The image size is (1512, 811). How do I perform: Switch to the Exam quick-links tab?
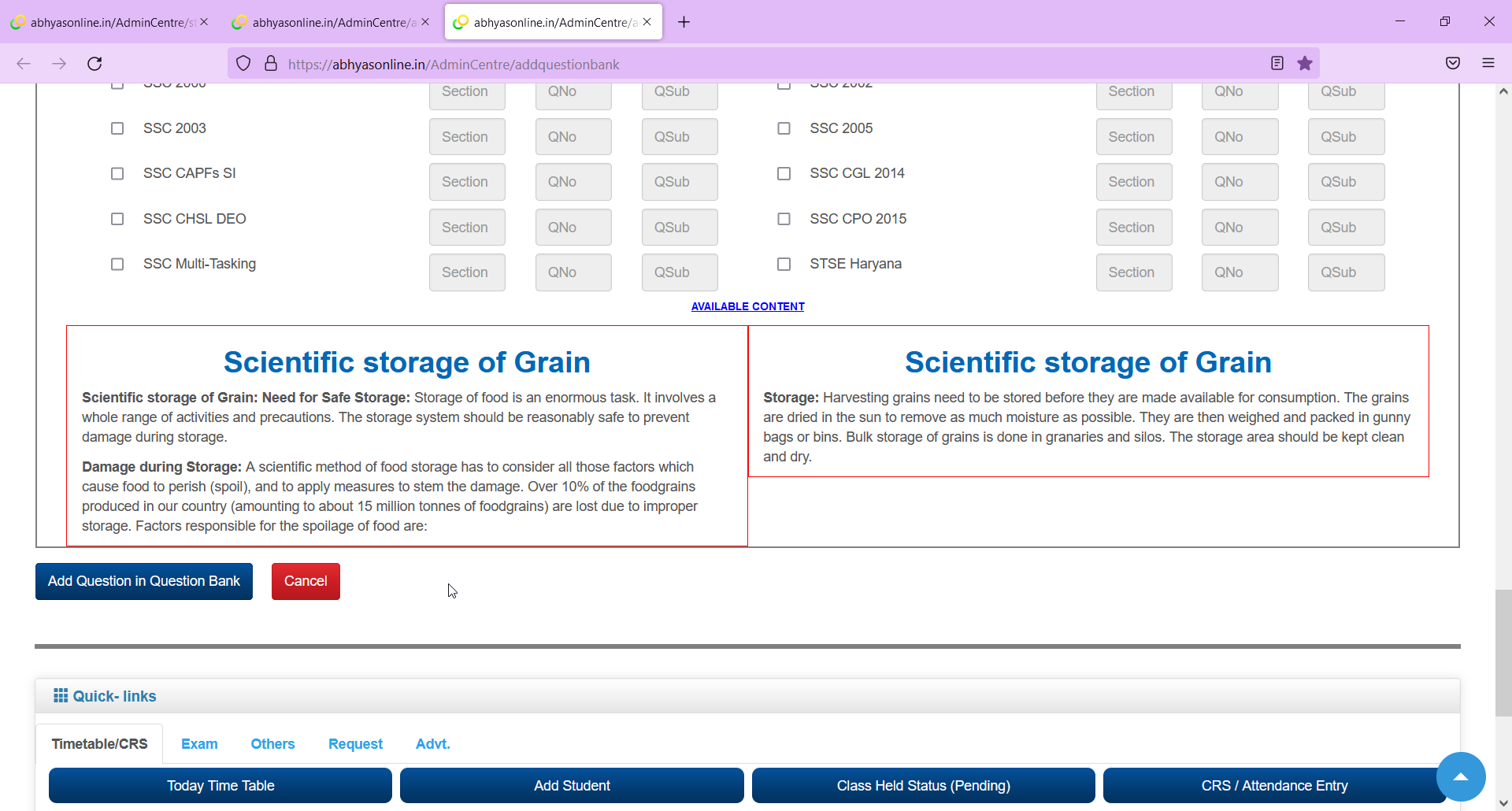(199, 744)
